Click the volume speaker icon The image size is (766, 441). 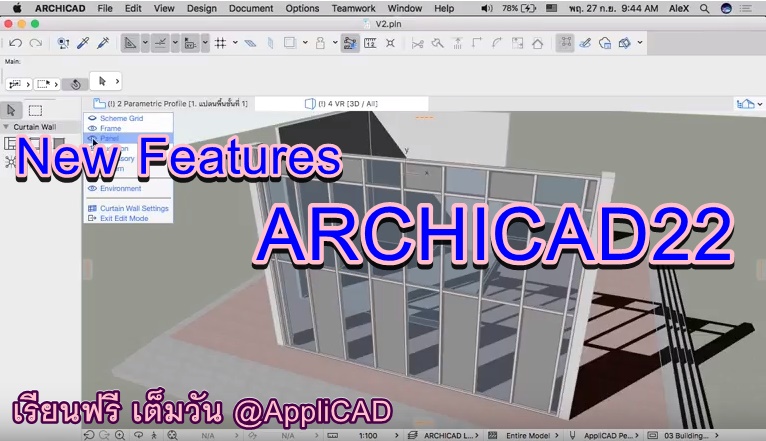coord(487,8)
